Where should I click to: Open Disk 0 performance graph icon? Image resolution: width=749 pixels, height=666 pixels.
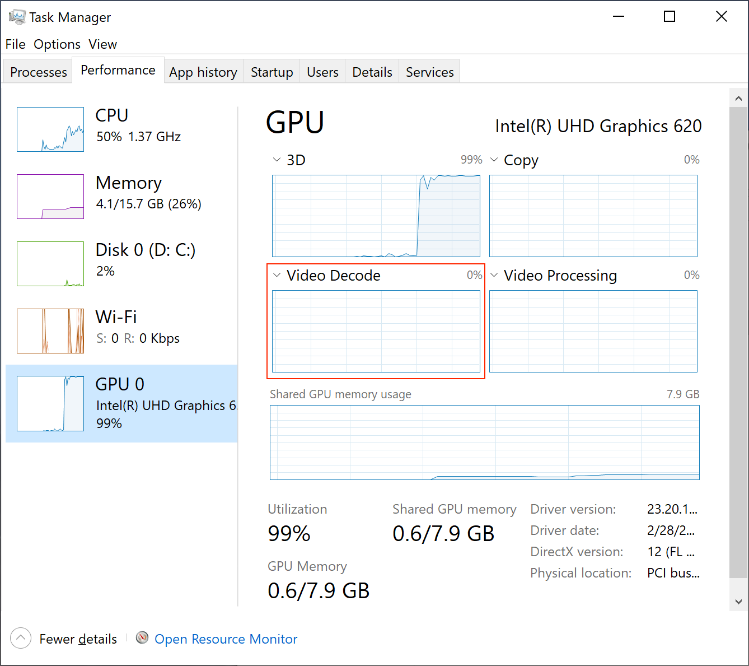pyautogui.click(x=50, y=263)
